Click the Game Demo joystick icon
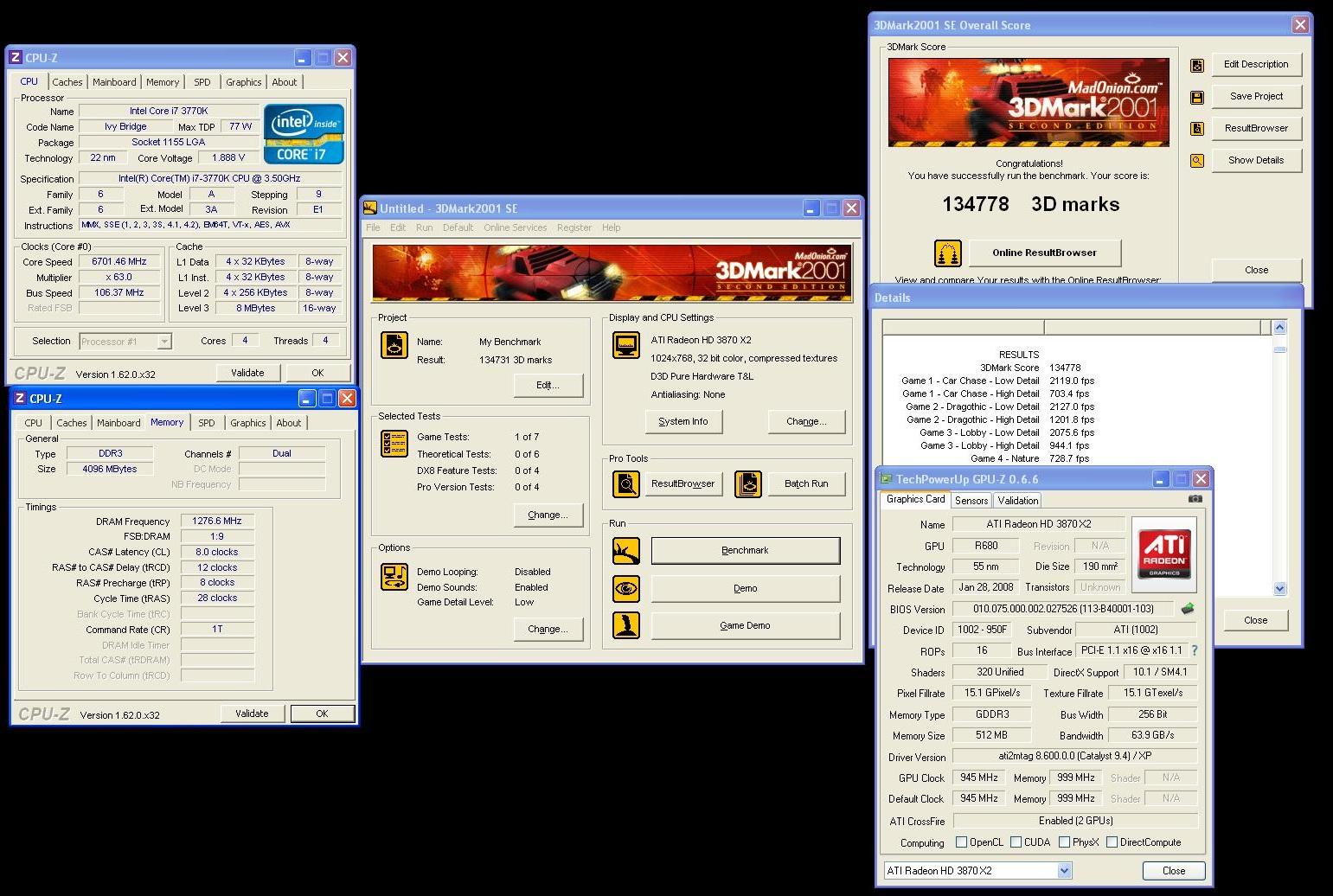This screenshot has height=896, width=1333. click(626, 625)
